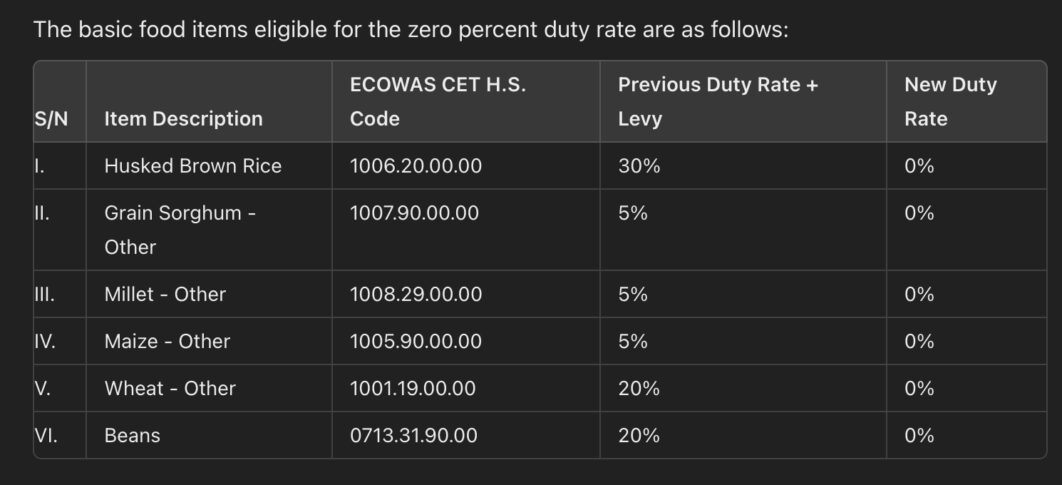This screenshot has width=1062, height=485.
Task: Click the New Duty Rate header
Action: [x=950, y=102]
